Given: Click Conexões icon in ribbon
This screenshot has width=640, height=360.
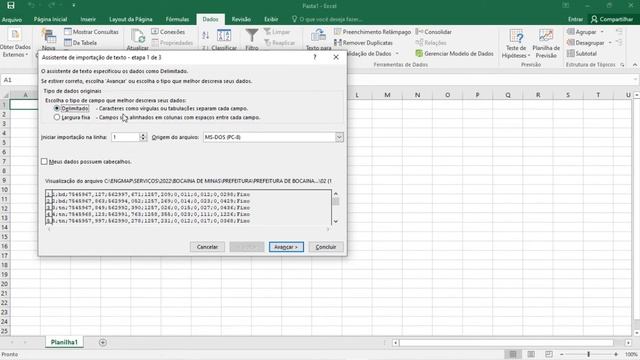Looking at the screenshot, I should tap(155, 31).
